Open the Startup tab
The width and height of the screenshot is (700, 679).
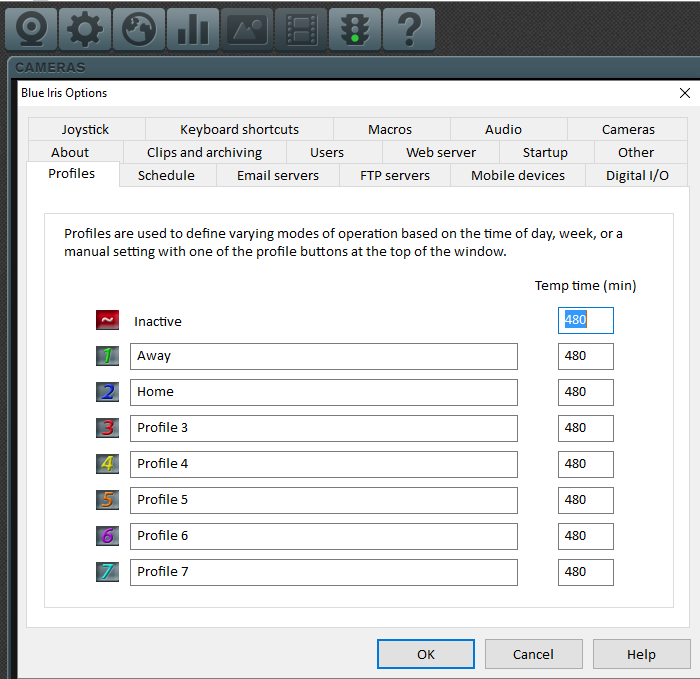(545, 152)
